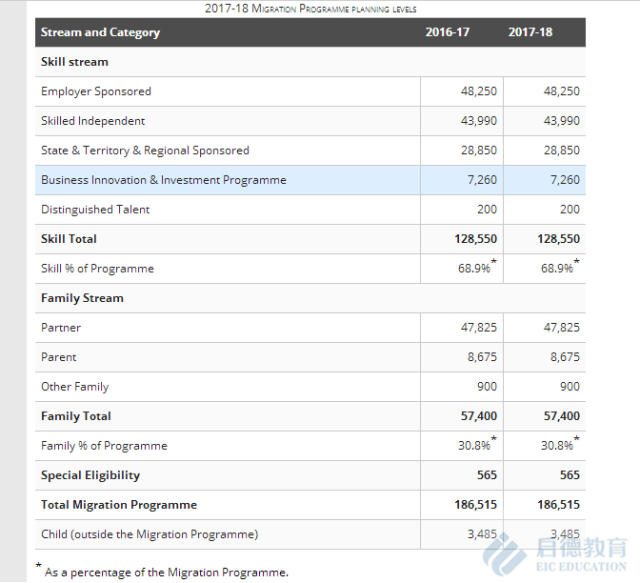Select the Skilled Independent row label
This screenshot has width=640, height=583.
click(x=93, y=121)
